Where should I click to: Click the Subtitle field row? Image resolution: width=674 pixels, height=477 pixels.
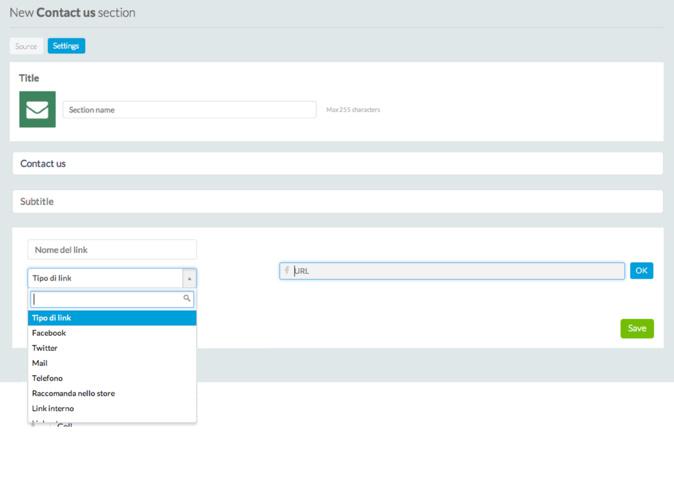point(337,202)
